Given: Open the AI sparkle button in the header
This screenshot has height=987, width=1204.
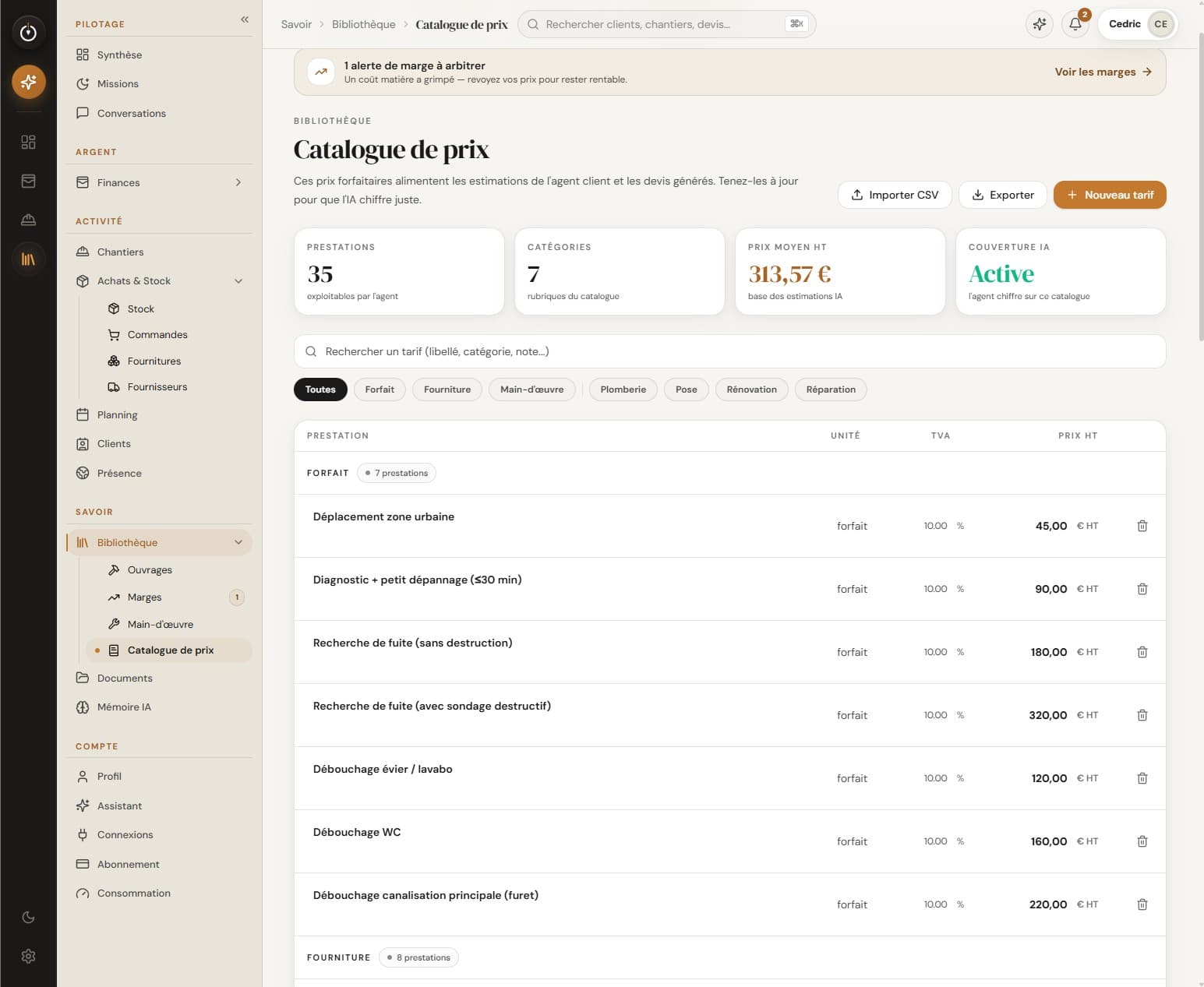Looking at the screenshot, I should pos(1040,24).
